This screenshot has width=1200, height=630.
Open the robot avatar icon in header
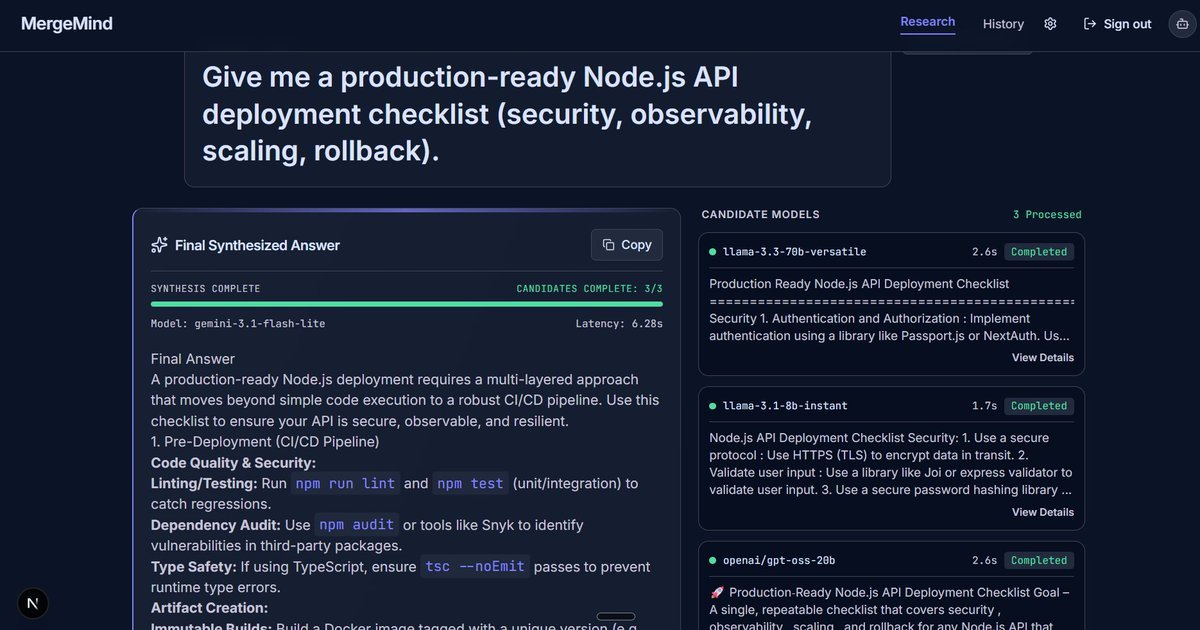pos(1182,24)
